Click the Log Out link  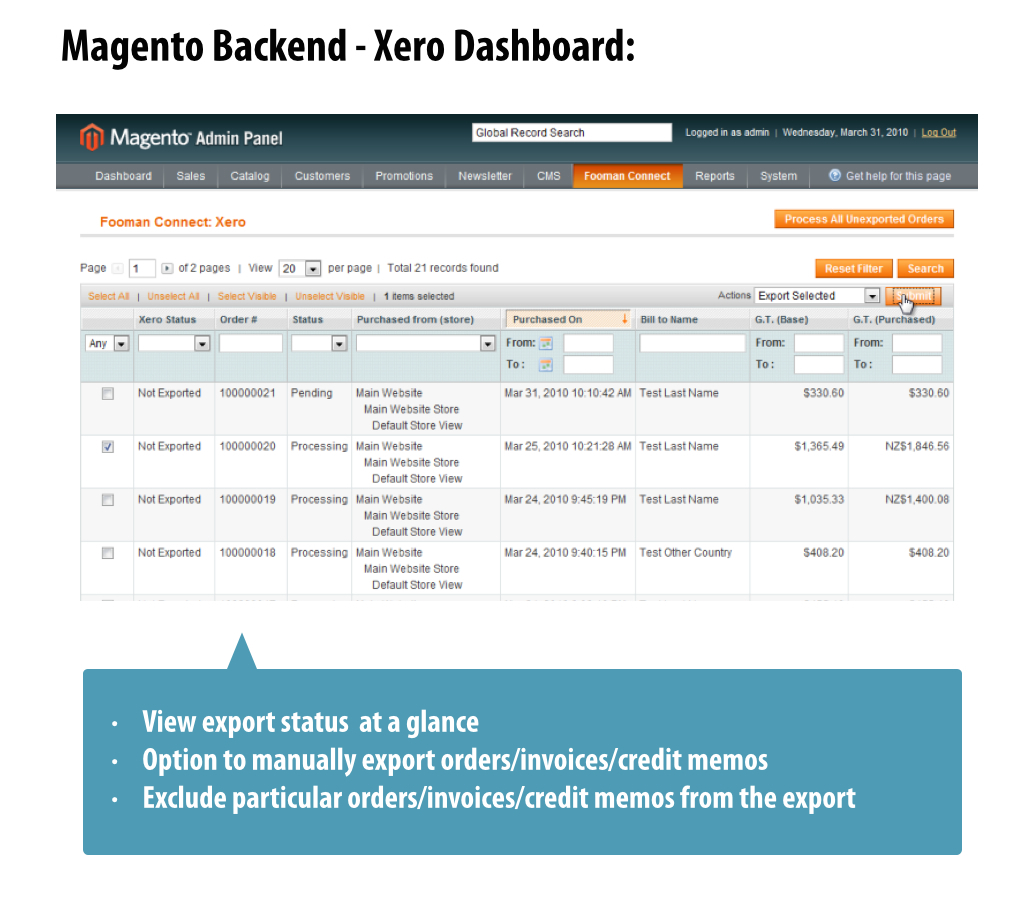[x=938, y=133]
